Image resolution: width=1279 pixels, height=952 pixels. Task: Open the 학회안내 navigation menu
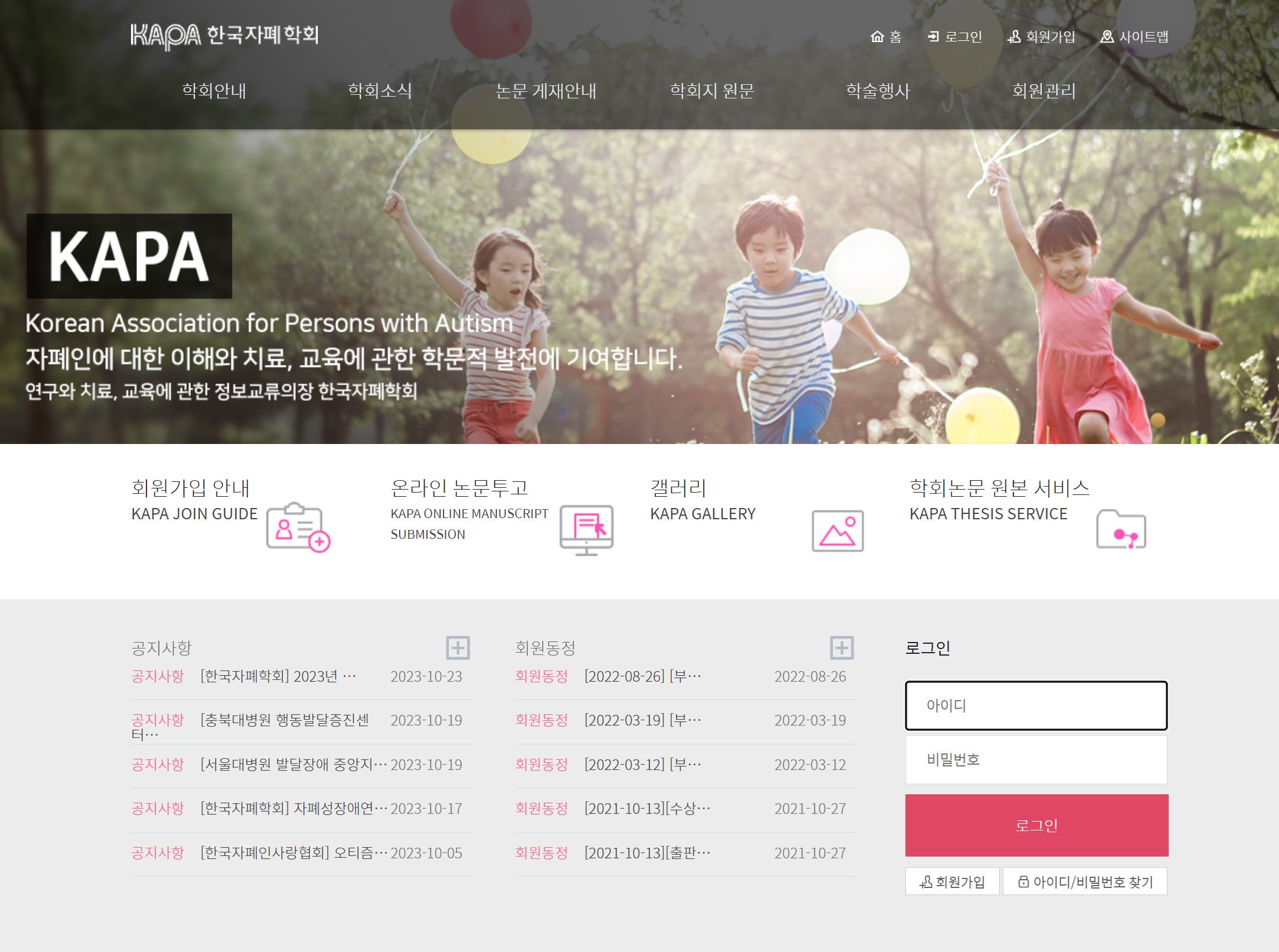tap(213, 91)
